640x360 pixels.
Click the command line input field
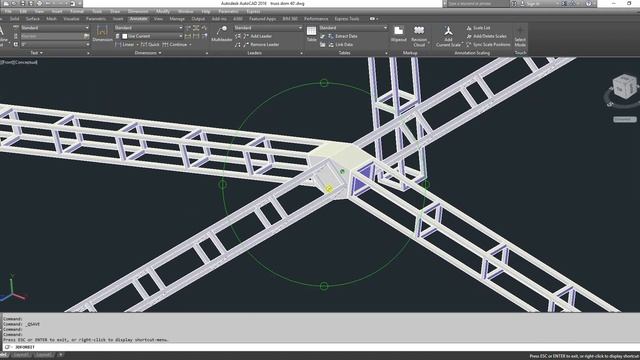click(x=320, y=347)
